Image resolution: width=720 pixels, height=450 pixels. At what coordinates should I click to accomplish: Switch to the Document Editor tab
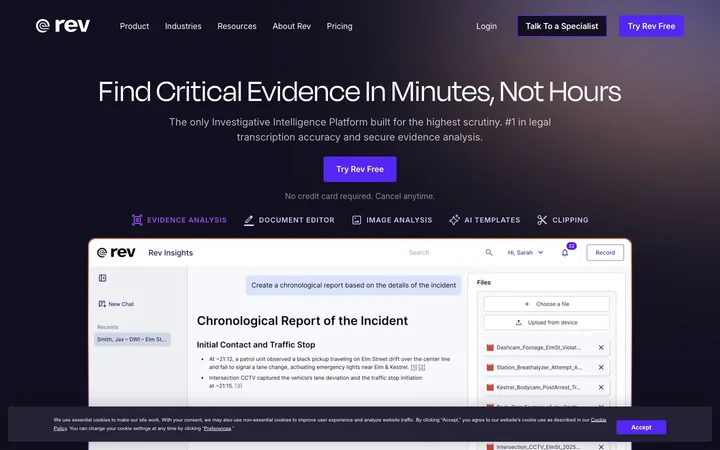click(x=289, y=220)
